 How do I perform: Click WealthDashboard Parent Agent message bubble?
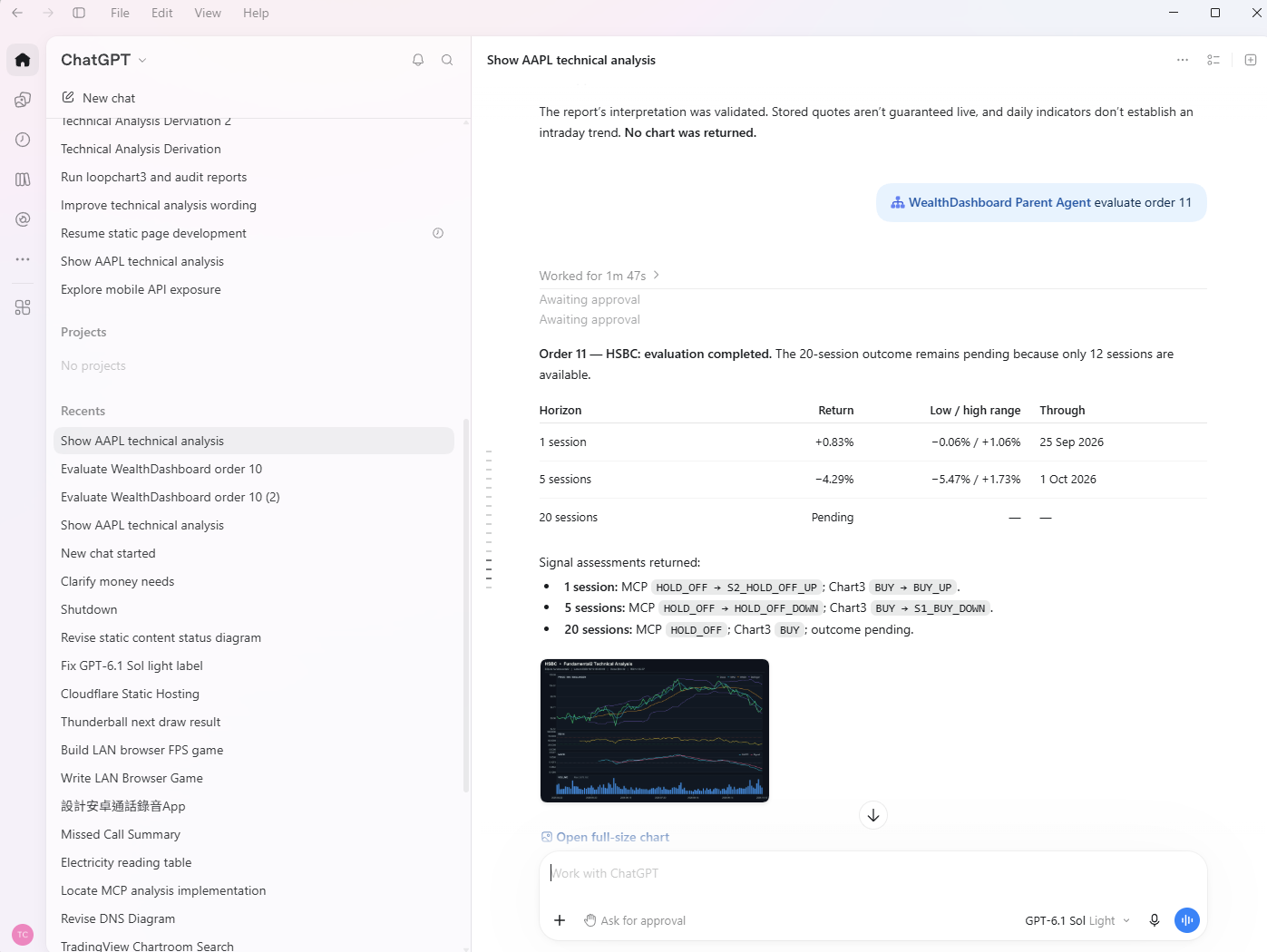(x=1041, y=202)
